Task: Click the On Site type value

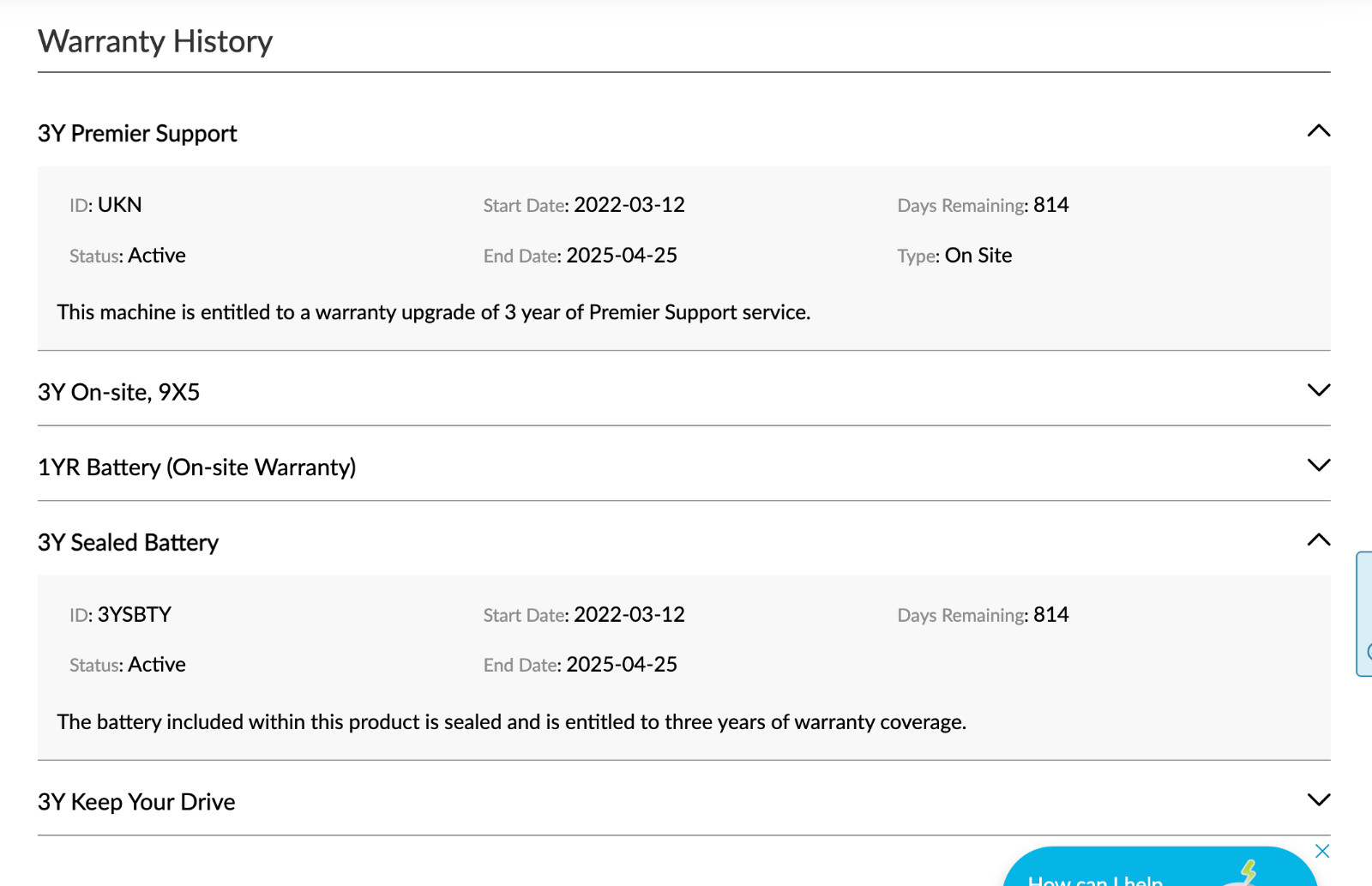Action: pos(978,256)
